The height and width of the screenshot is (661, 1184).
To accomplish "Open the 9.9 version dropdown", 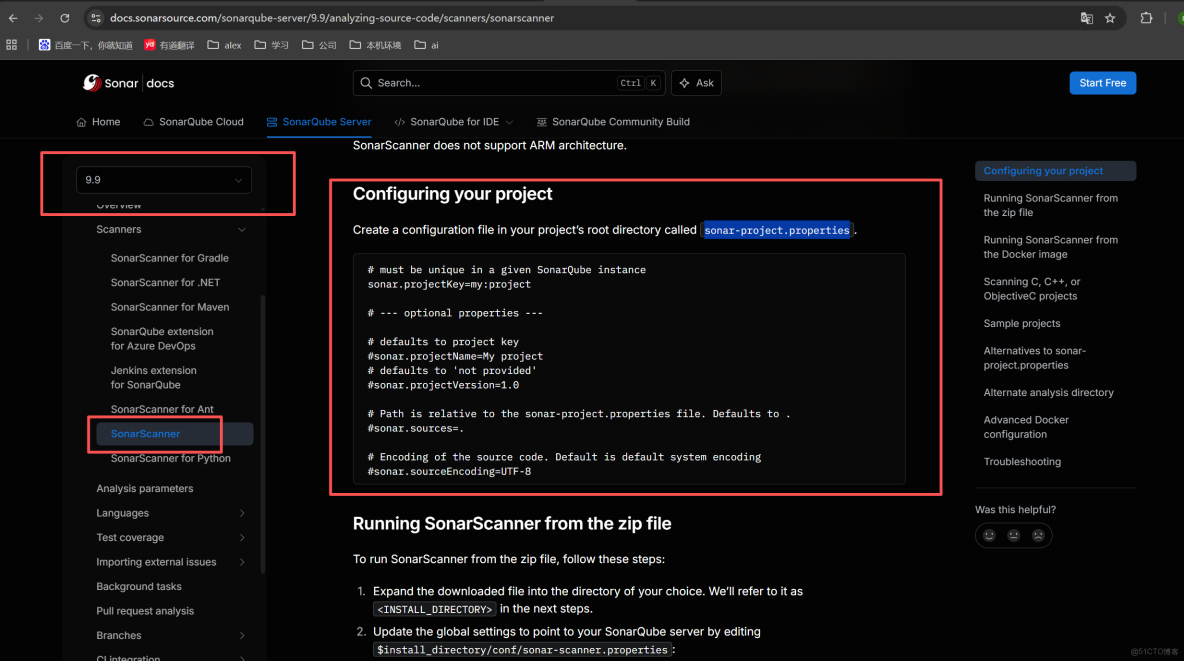I will 163,180.
